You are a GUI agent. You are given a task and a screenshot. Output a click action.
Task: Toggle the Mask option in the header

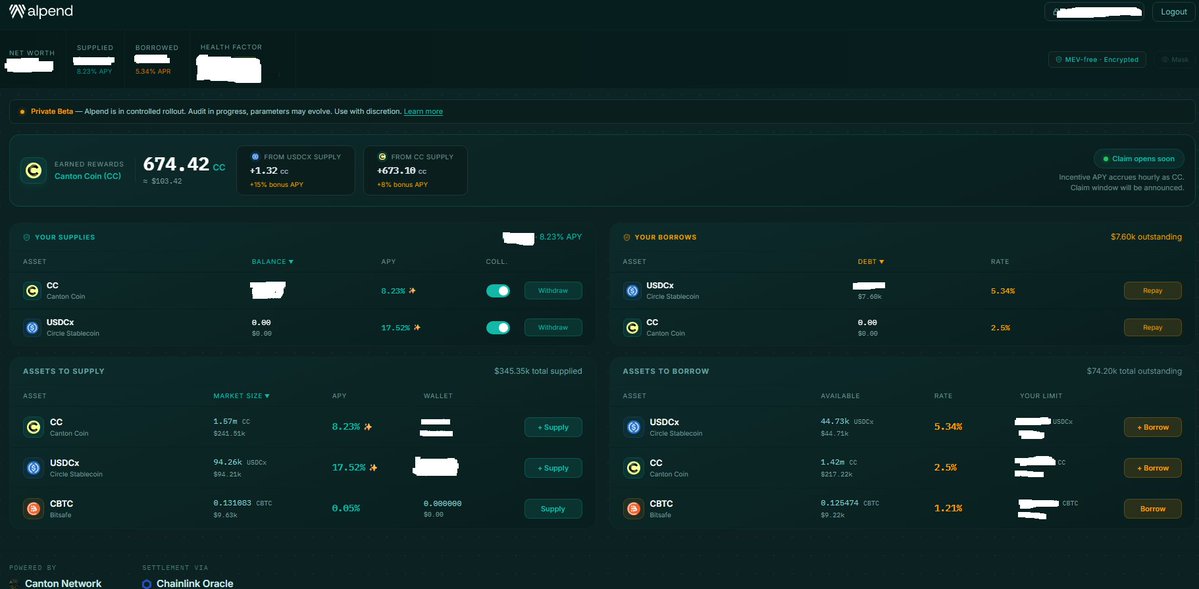point(1175,60)
